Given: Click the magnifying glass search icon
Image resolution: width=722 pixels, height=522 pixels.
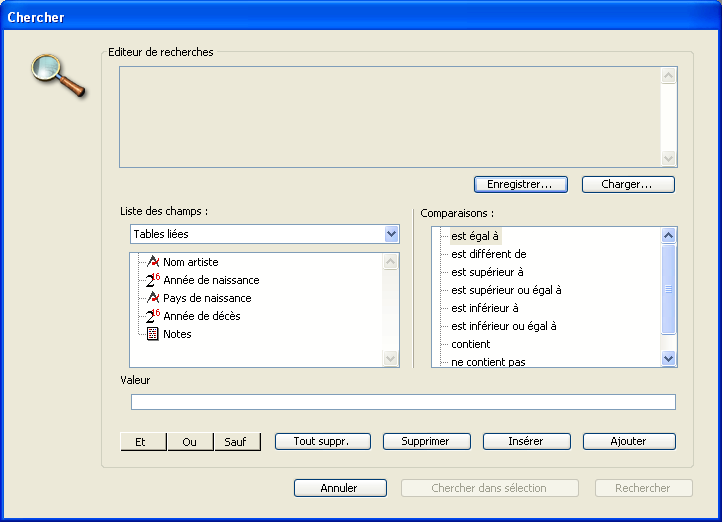Looking at the screenshot, I should 59,76.
